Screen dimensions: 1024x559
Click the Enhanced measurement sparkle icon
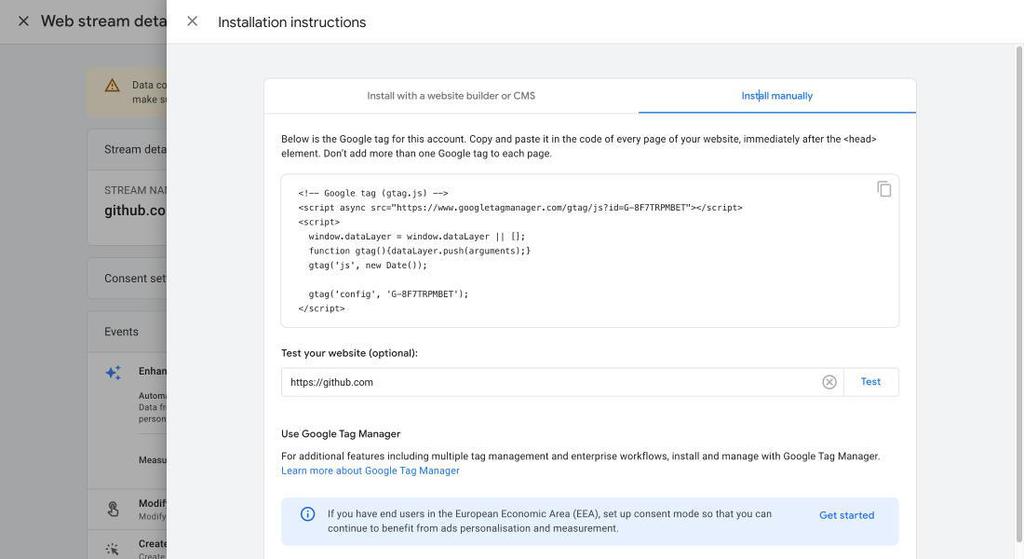point(113,373)
